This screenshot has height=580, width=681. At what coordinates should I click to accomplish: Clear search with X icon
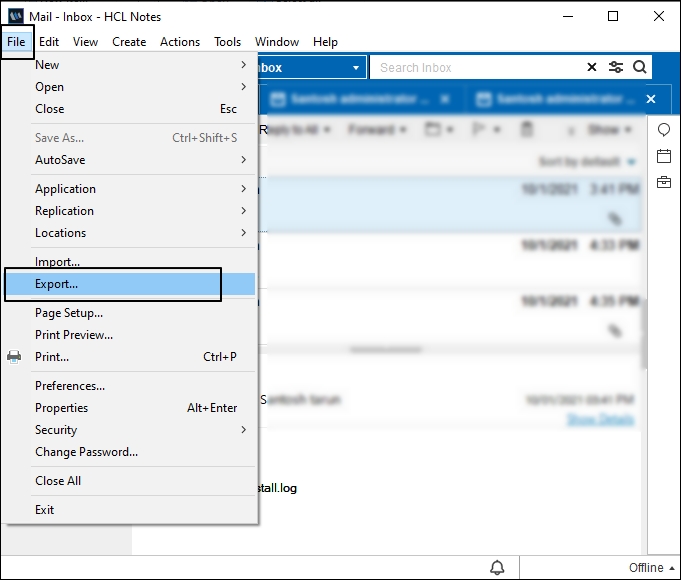592,67
